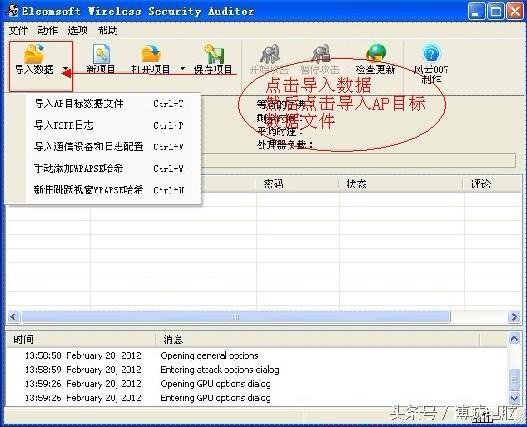Viewport: 527px width, 427px height.
Task: Click the 平均速度 label
Action: (x=280, y=131)
